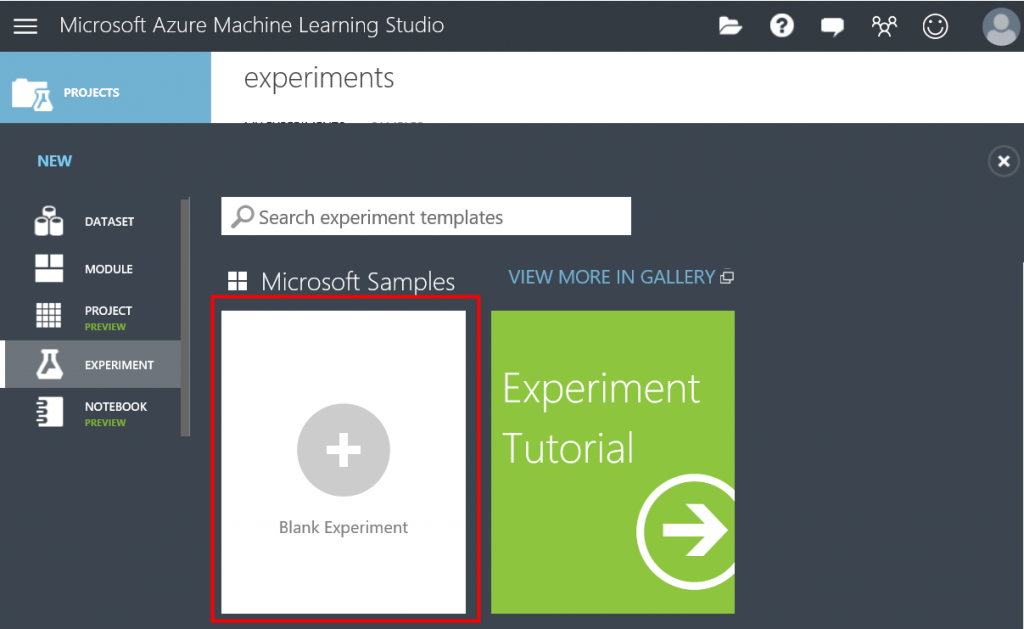
Task: Choose Dataset in the New menu
Action: pyautogui.click(x=91, y=221)
